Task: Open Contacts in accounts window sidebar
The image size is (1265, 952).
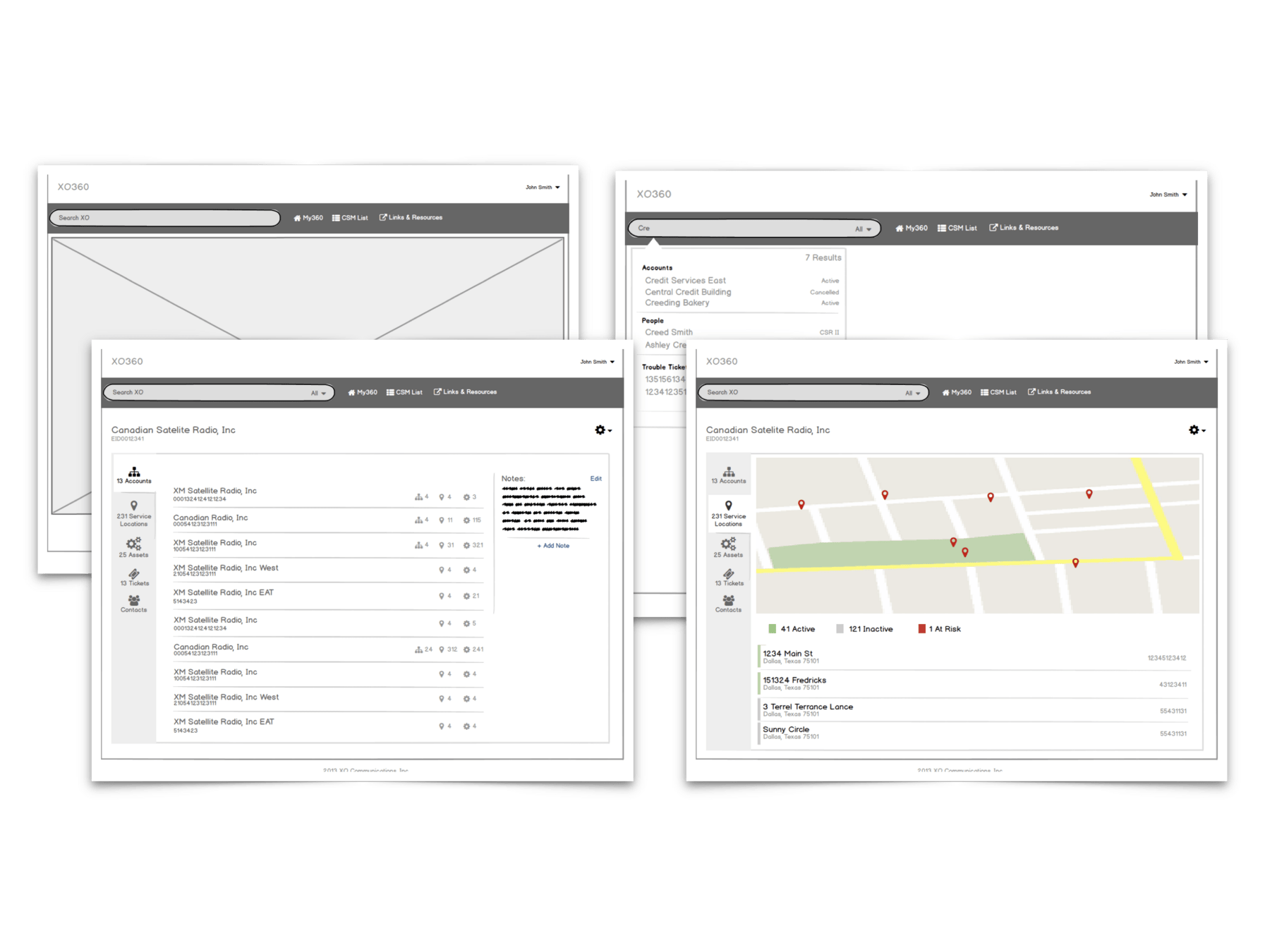Action: [x=133, y=604]
